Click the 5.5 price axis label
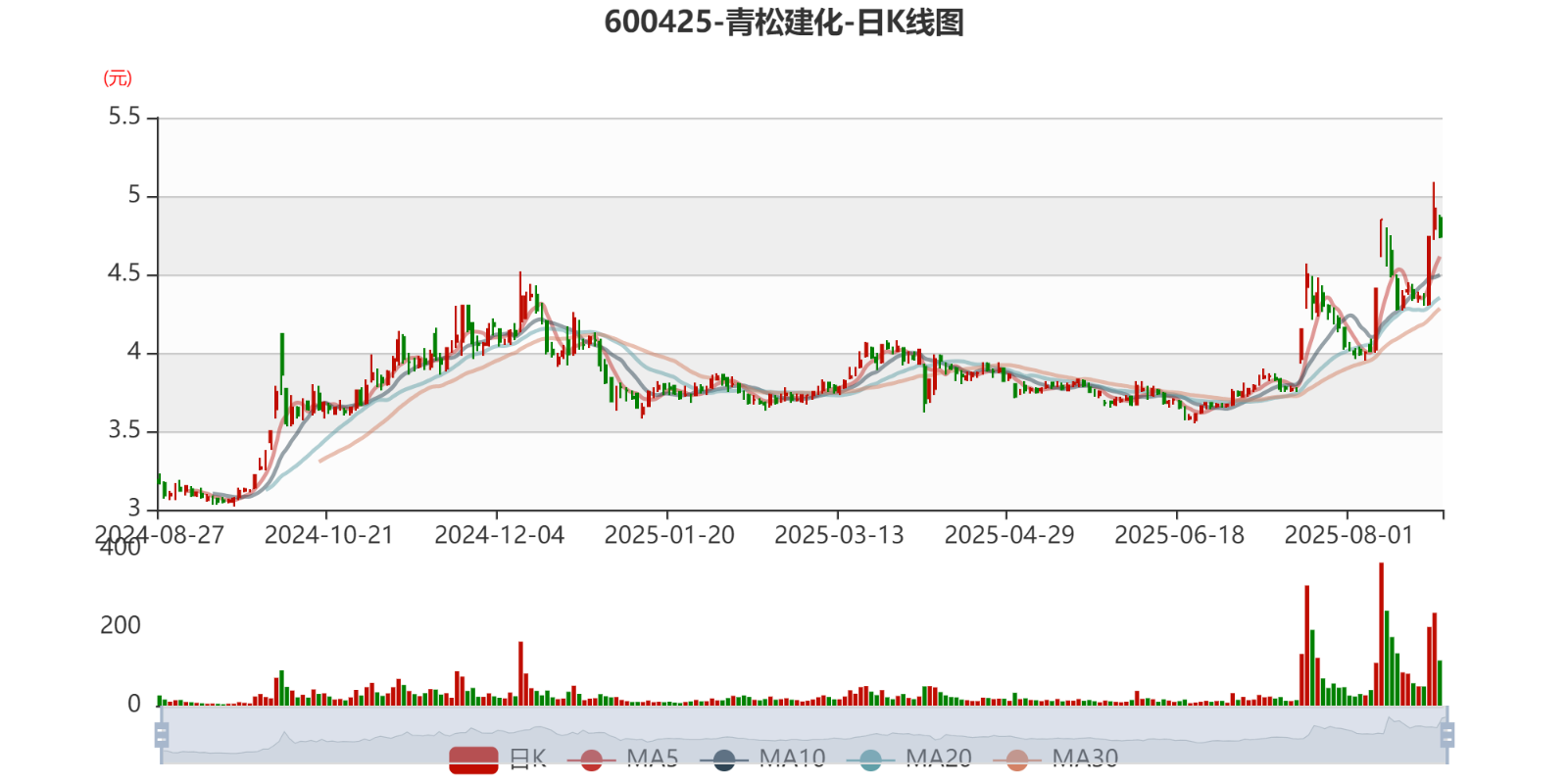Viewport: 1568px width, 784px height. point(124,117)
